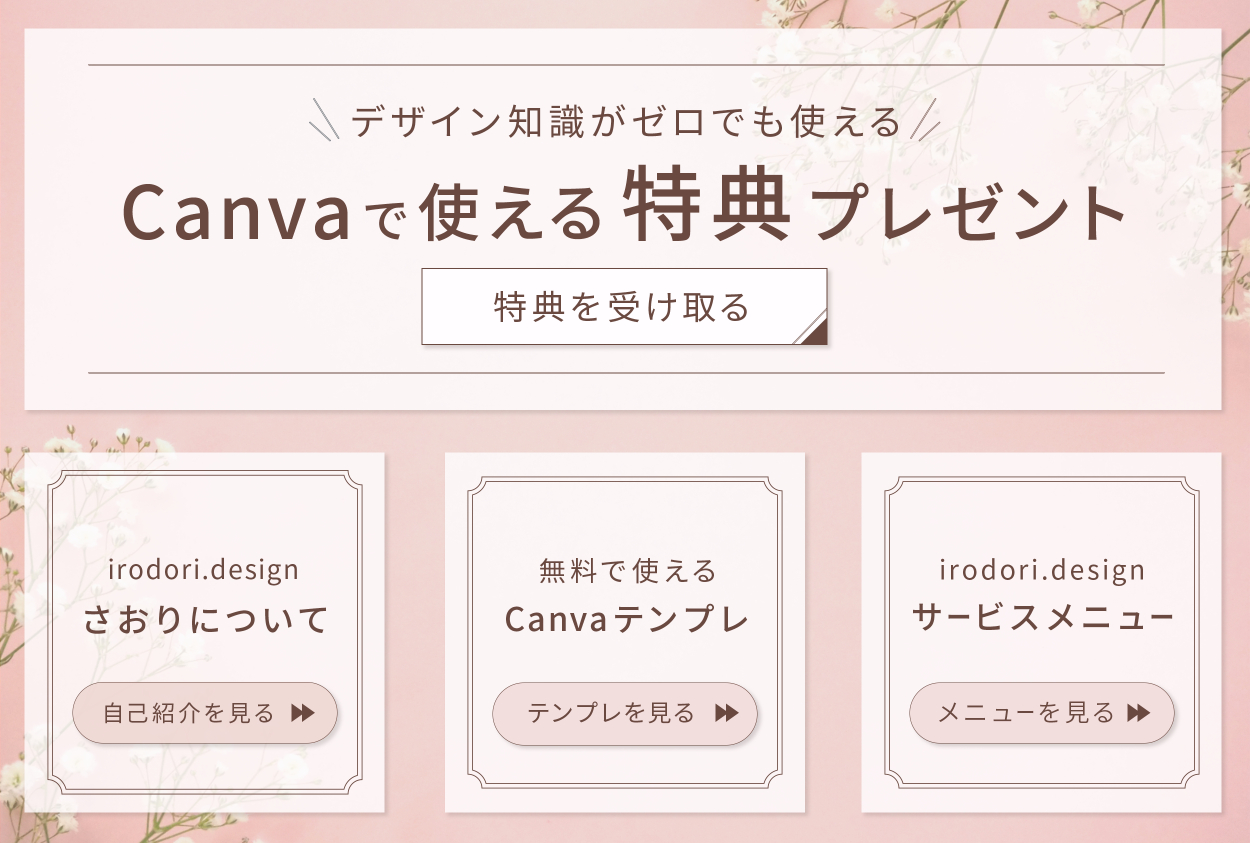Click the folded corner triangle on 特典を受け取る
Screen dimensions: 1250x843
pos(815,332)
